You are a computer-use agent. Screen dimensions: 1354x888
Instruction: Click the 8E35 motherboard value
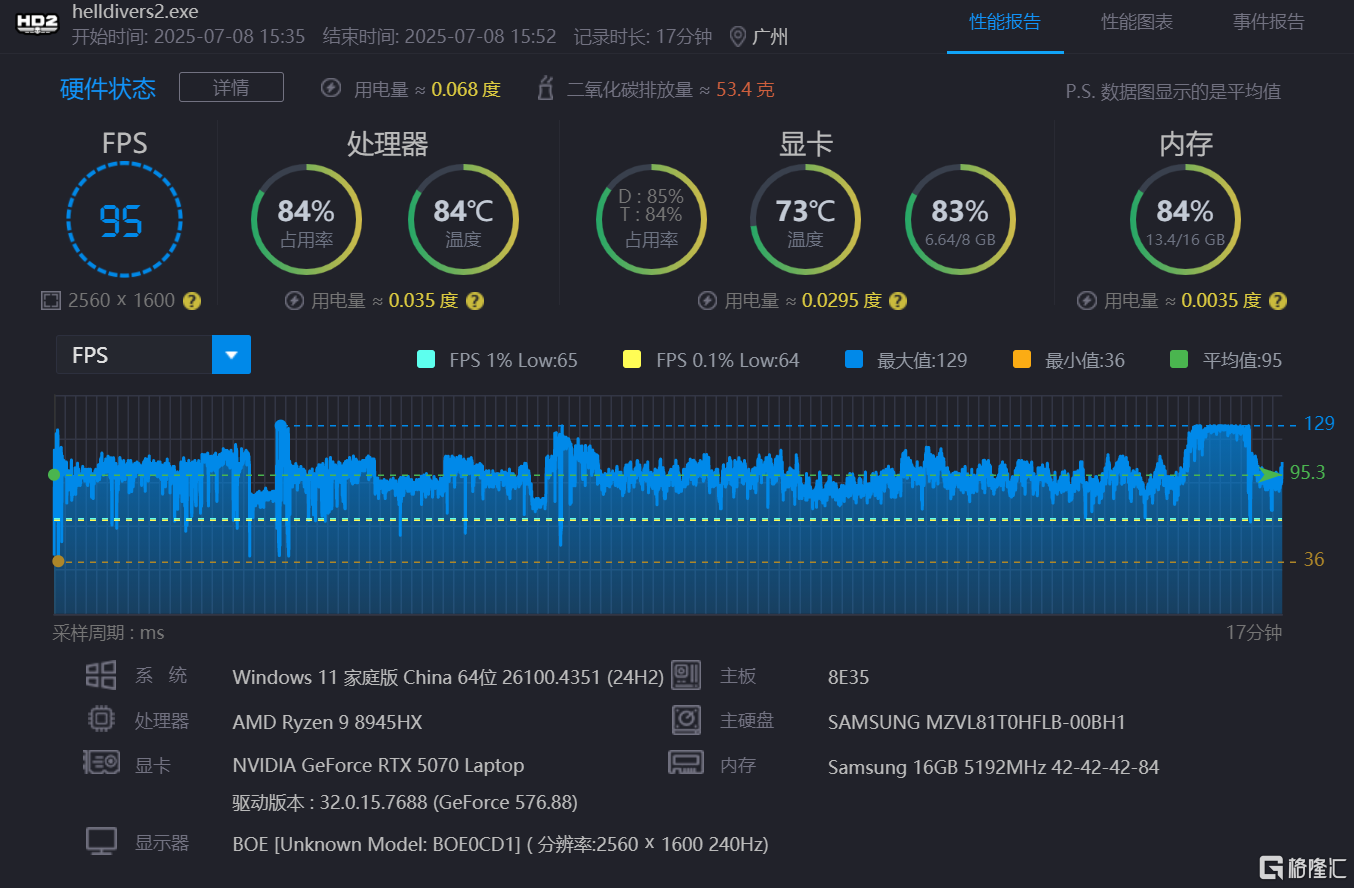pyautogui.click(x=848, y=677)
